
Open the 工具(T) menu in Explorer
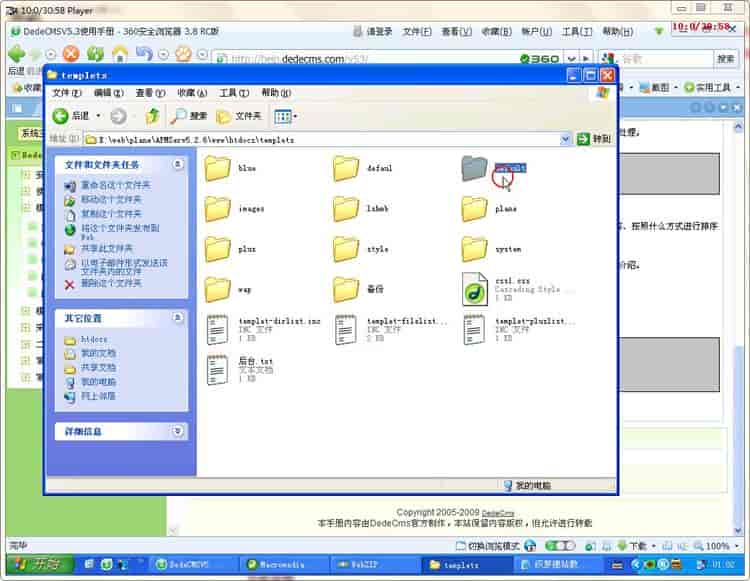[x=234, y=93]
